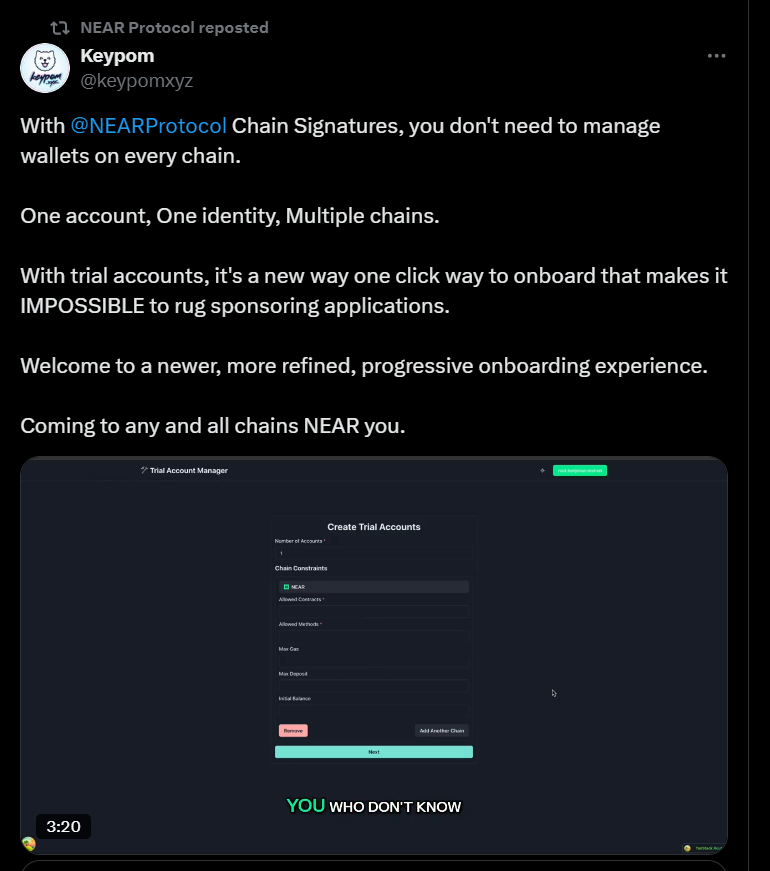Viewport: 770px width, 871px height.
Task: Click the green wallet account button
Action: coord(580,470)
